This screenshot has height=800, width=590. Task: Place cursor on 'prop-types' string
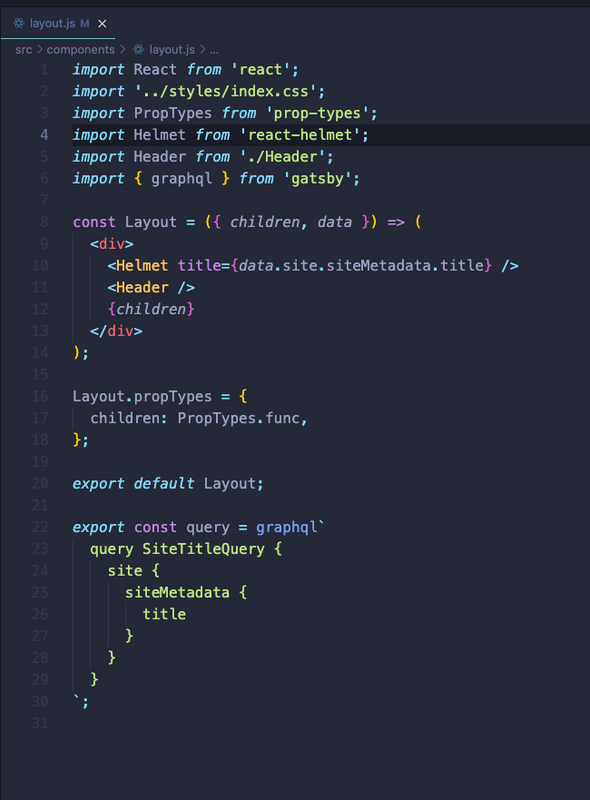[x=317, y=113]
